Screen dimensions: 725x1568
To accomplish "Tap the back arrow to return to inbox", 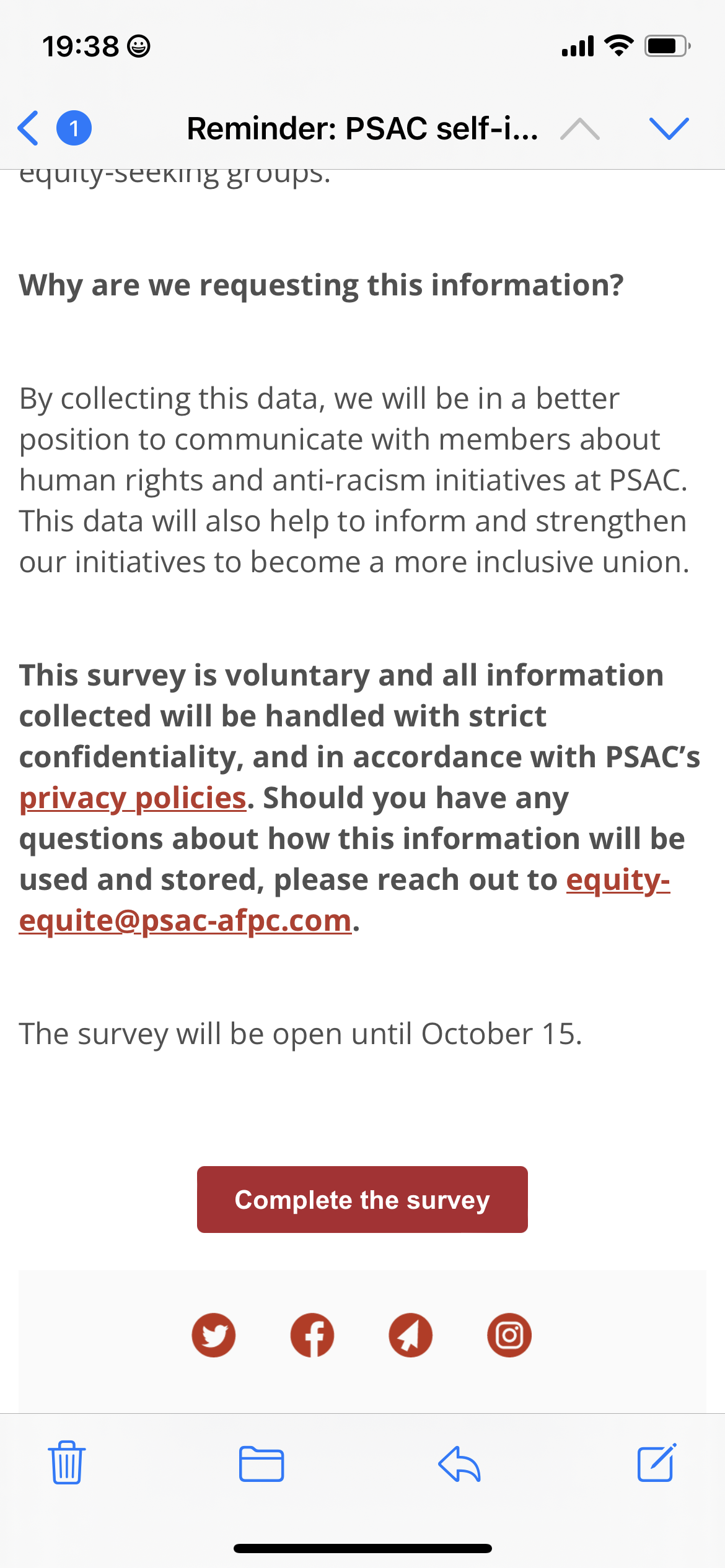I will pyautogui.click(x=28, y=128).
